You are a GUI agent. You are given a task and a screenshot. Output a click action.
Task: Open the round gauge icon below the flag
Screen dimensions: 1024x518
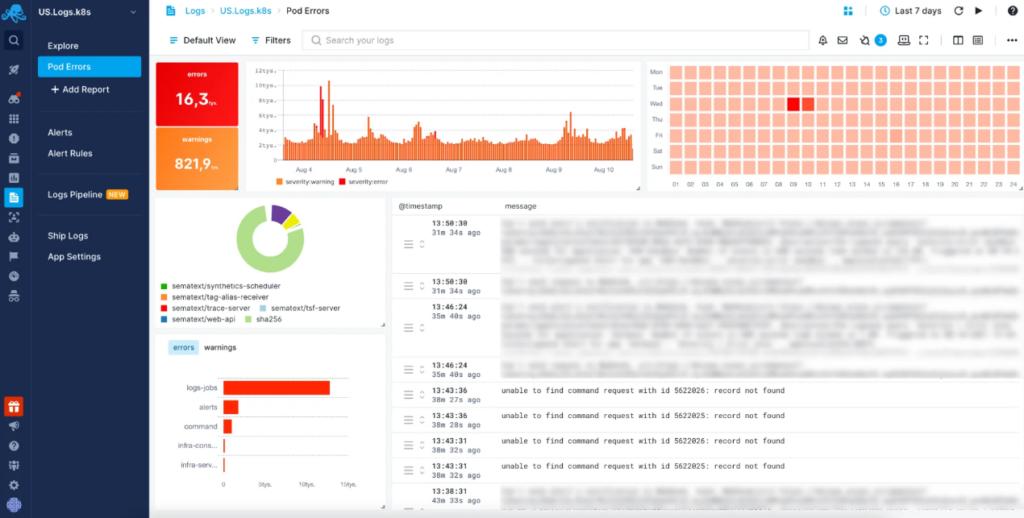coord(14,276)
